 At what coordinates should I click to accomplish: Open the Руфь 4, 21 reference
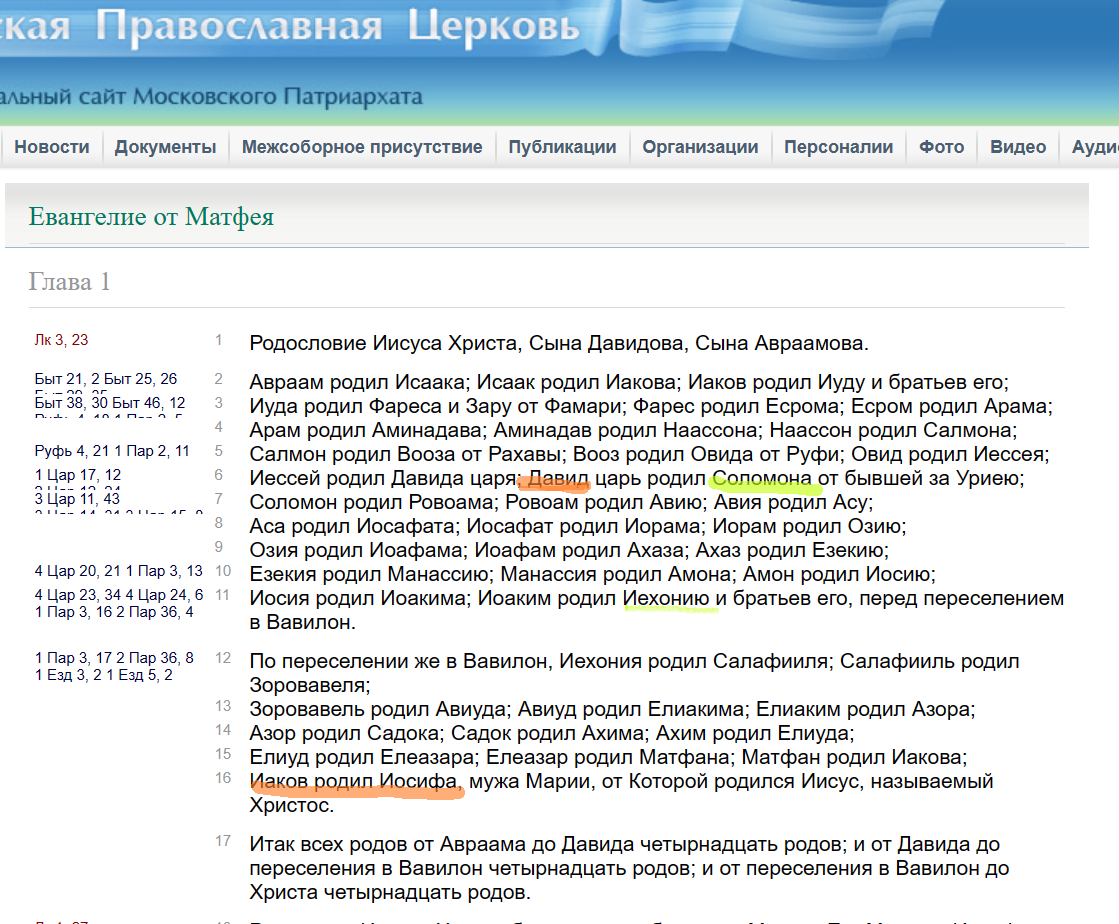[x=57, y=450]
